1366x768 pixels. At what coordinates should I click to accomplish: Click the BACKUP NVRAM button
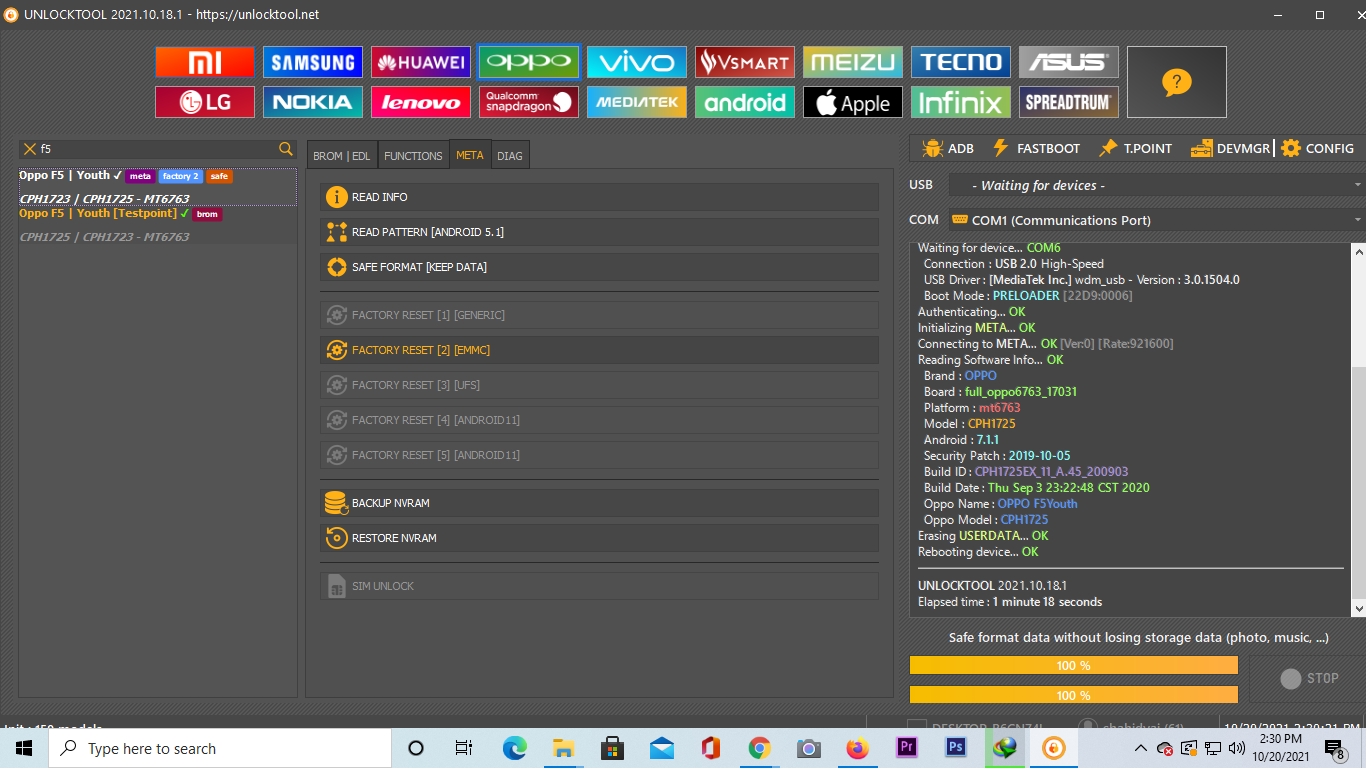[599, 503]
